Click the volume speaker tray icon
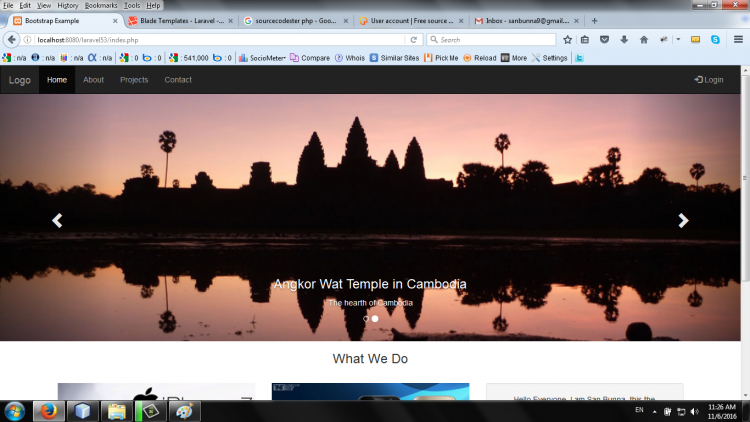 tap(695, 411)
